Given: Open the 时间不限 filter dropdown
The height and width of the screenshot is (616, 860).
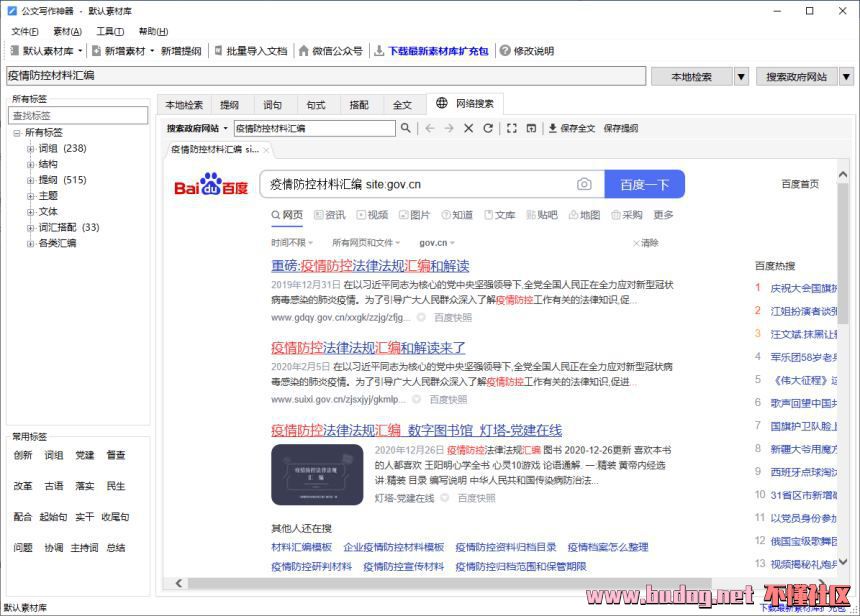Looking at the screenshot, I should [291, 243].
